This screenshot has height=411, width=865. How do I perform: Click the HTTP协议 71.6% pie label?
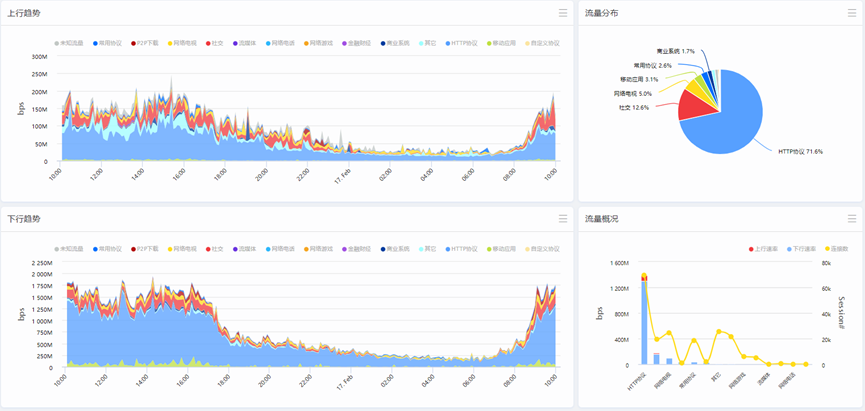801,152
